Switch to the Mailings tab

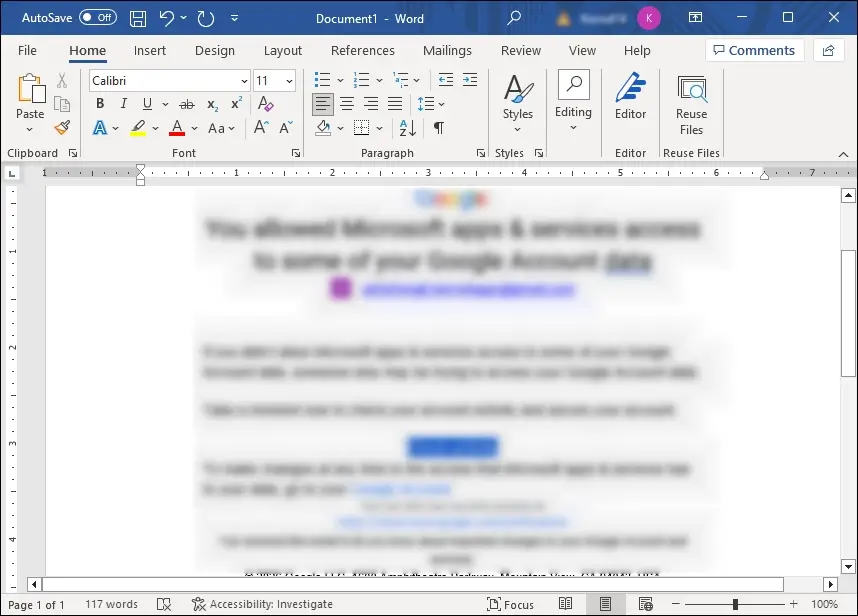(x=447, y=50)
